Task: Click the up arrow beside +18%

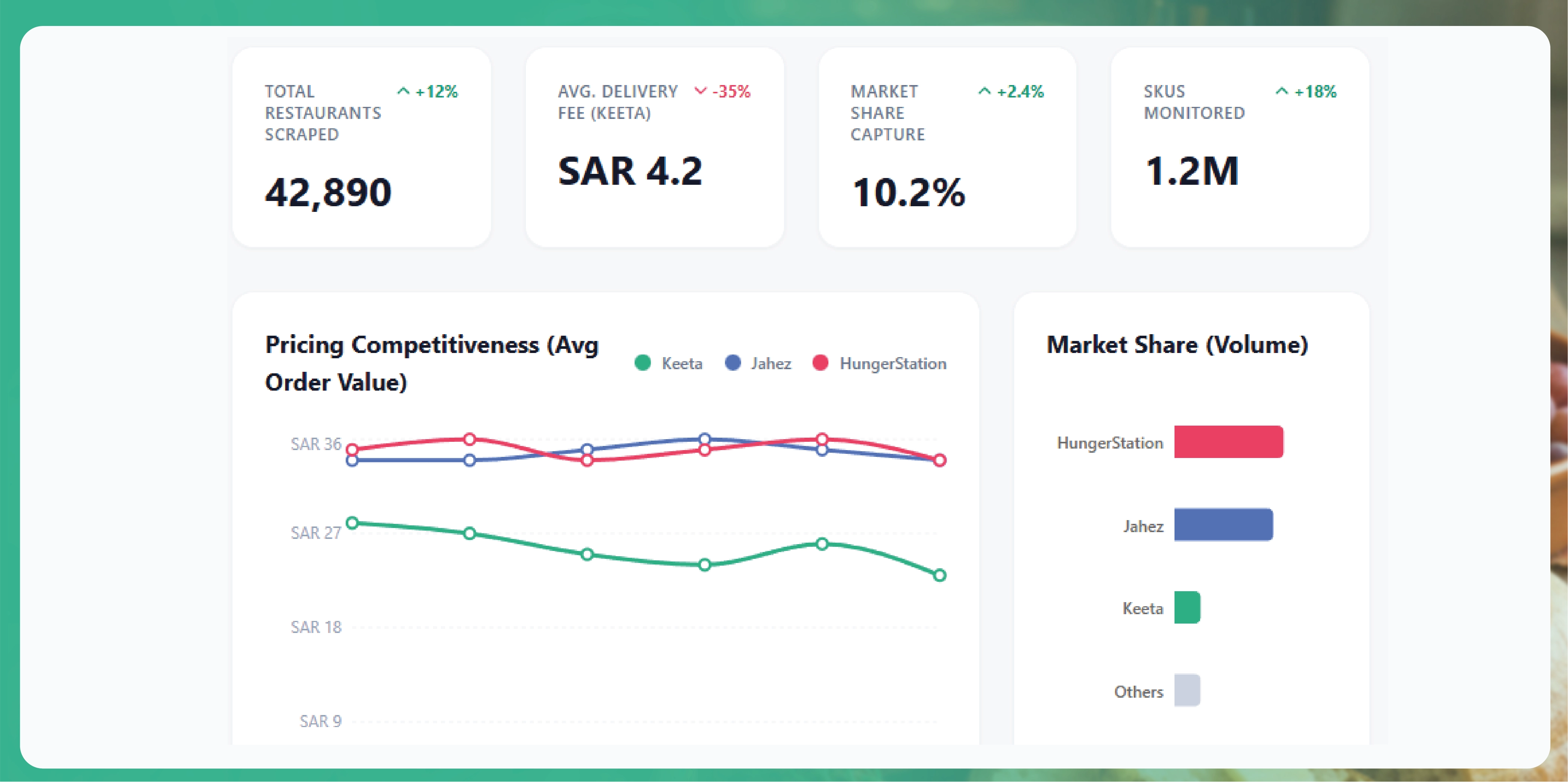Action: [x=1281, y=91]
